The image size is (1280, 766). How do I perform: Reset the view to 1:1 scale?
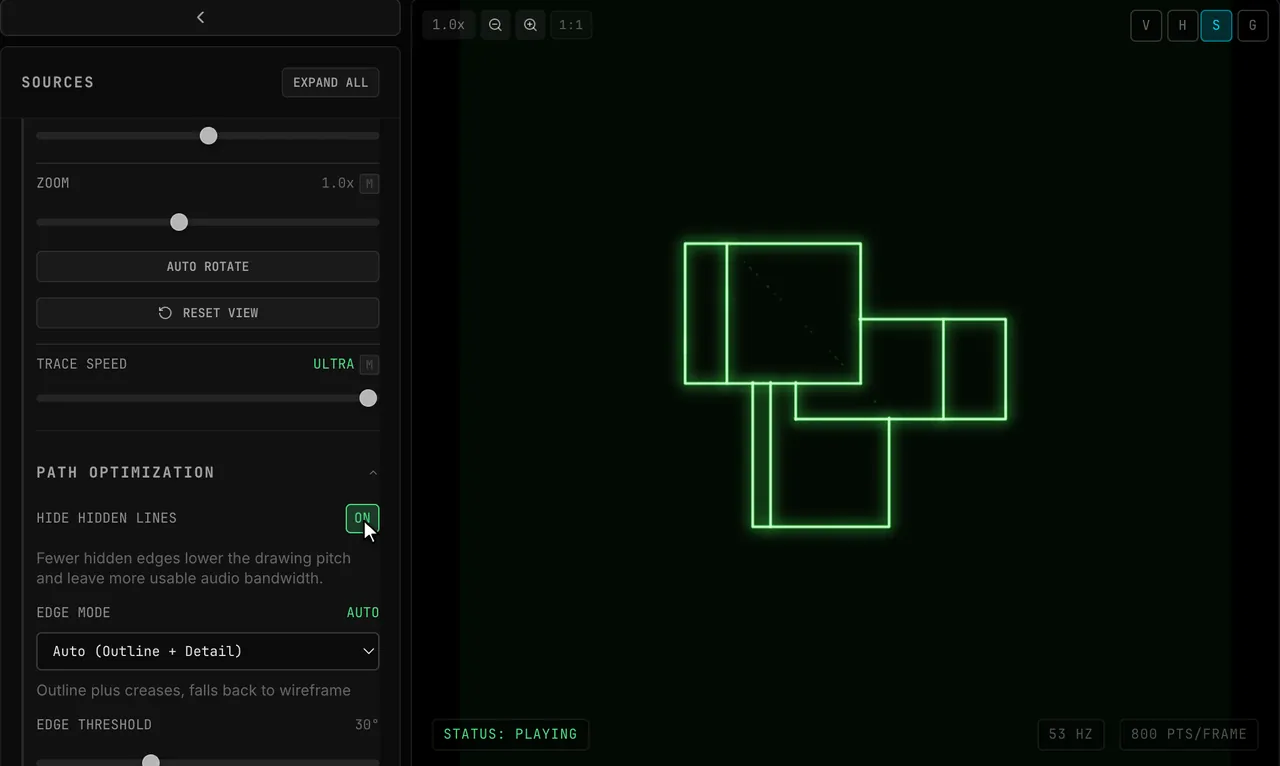click(x=571, y=25)
